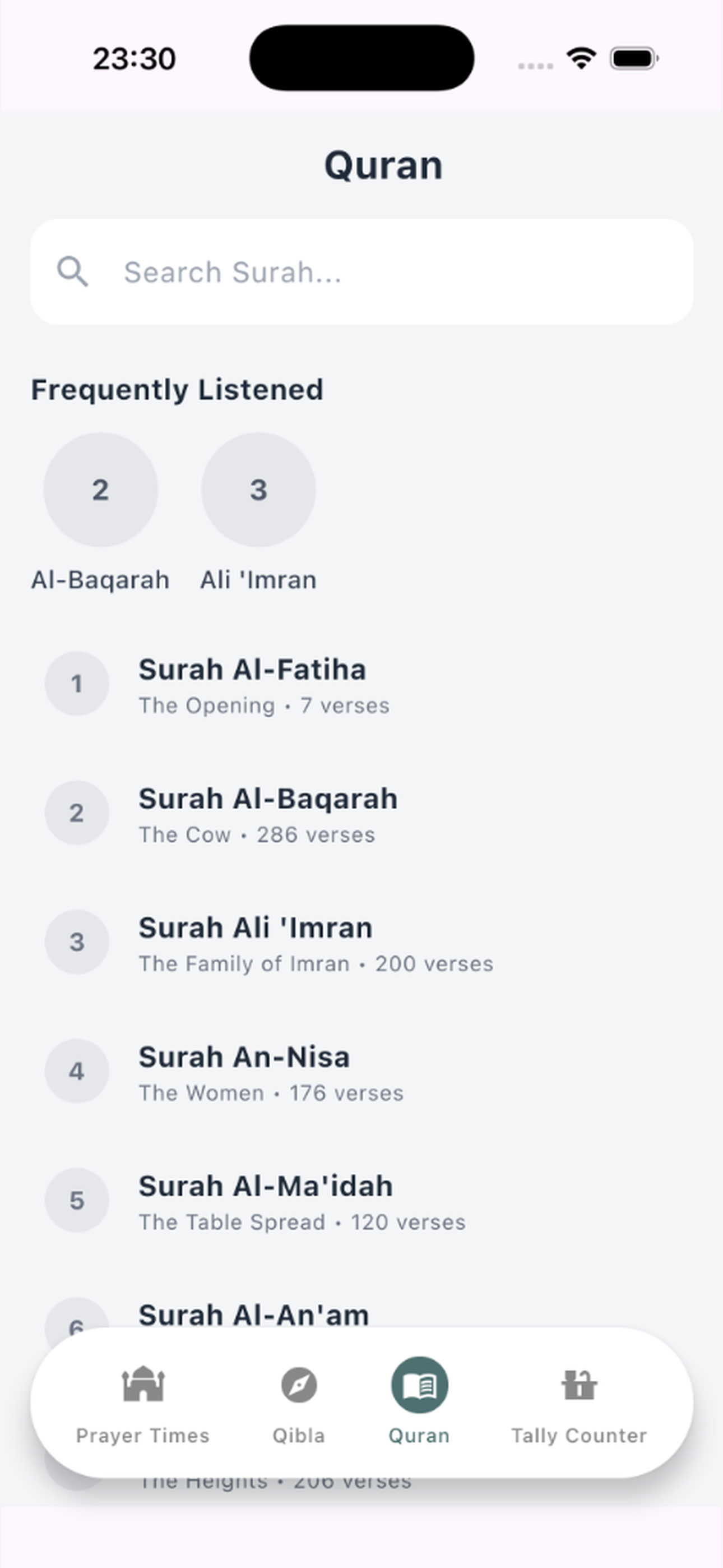Open Surah Al-Ma'idah
The height and width of the screenshot is (1568, 723).
[361, 1201]
